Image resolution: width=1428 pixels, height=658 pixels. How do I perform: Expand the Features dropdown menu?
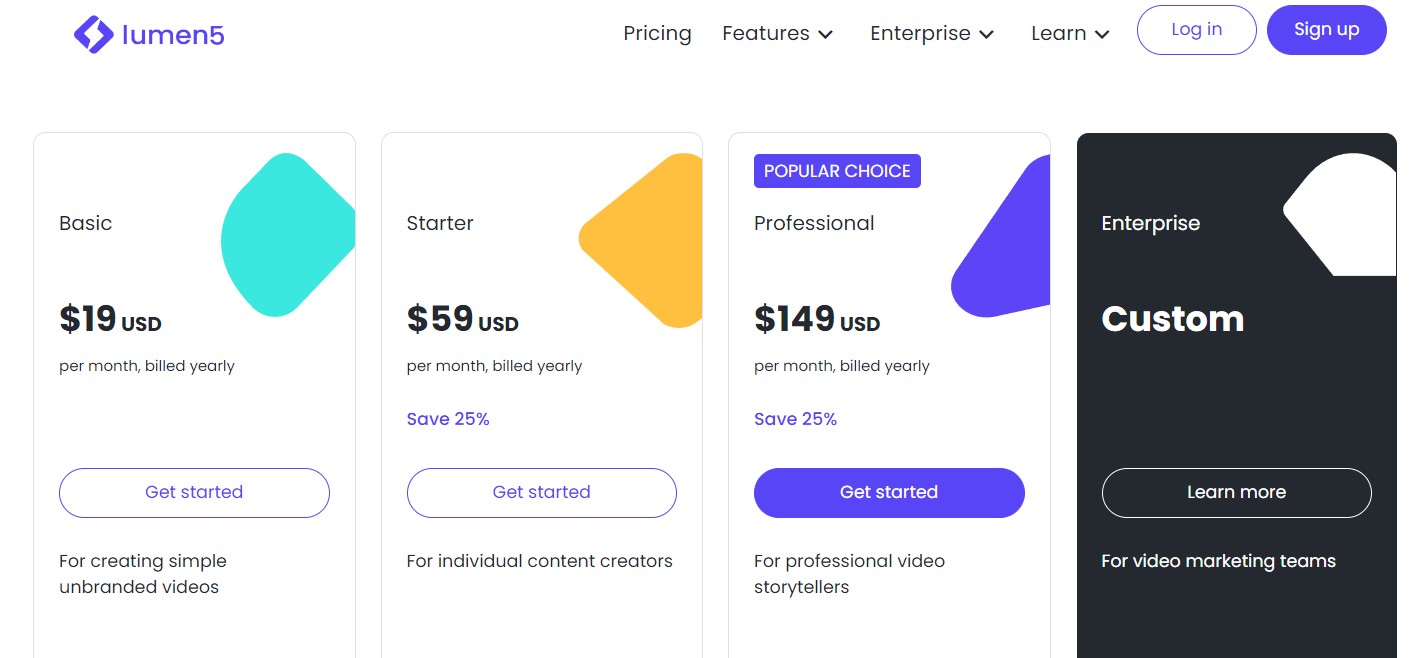pos(778,33)
